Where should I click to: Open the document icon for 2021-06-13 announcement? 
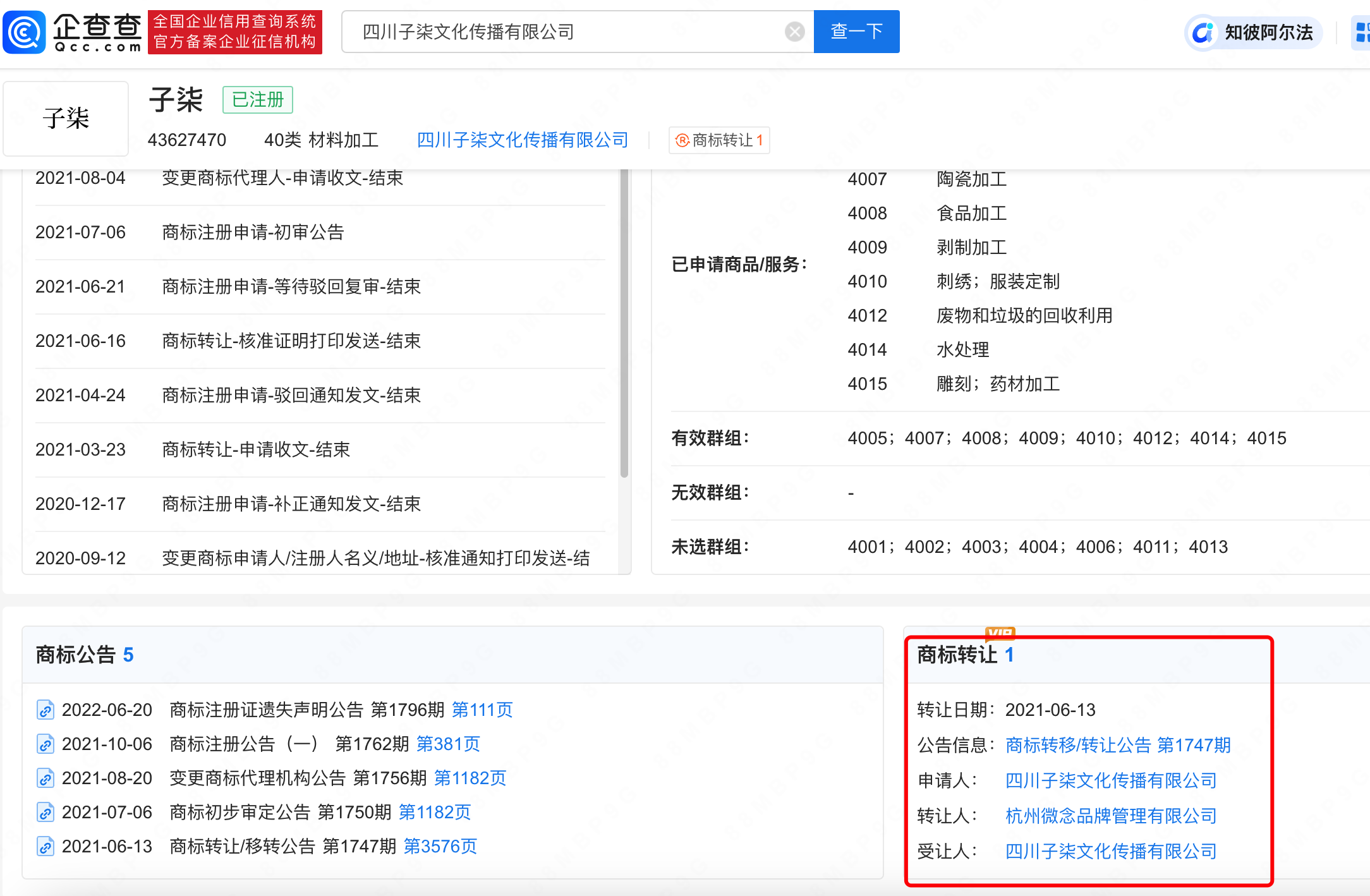[45, 847]
